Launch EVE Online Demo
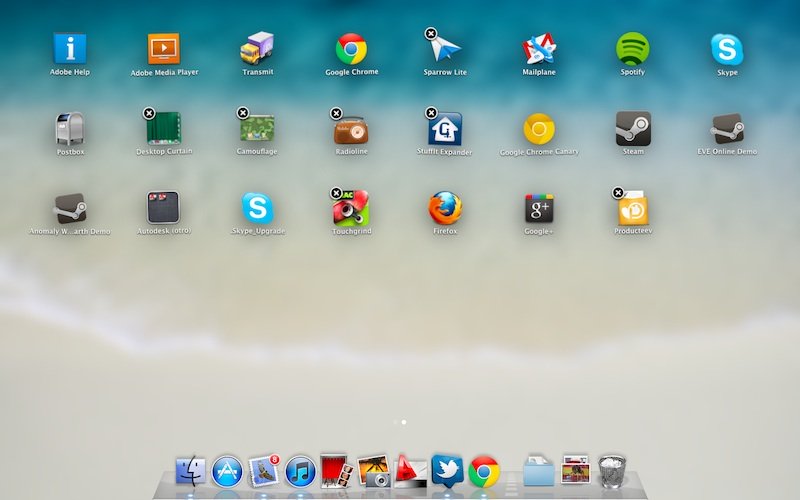The height and width of the screenshot is (500, 800). 726,129
